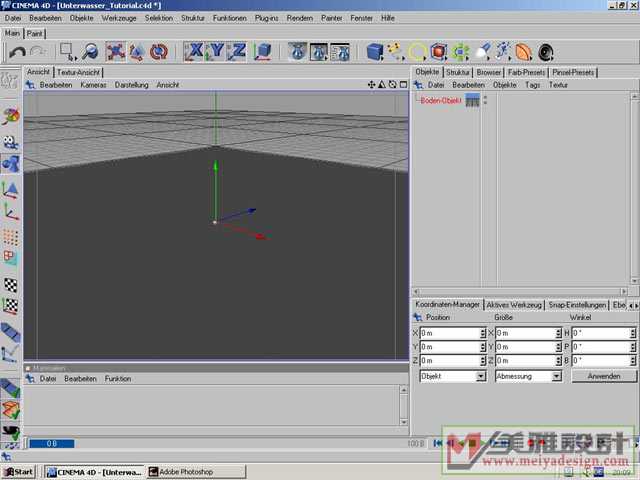
Task: Click the viewport move camera icon
Action: 371,84
